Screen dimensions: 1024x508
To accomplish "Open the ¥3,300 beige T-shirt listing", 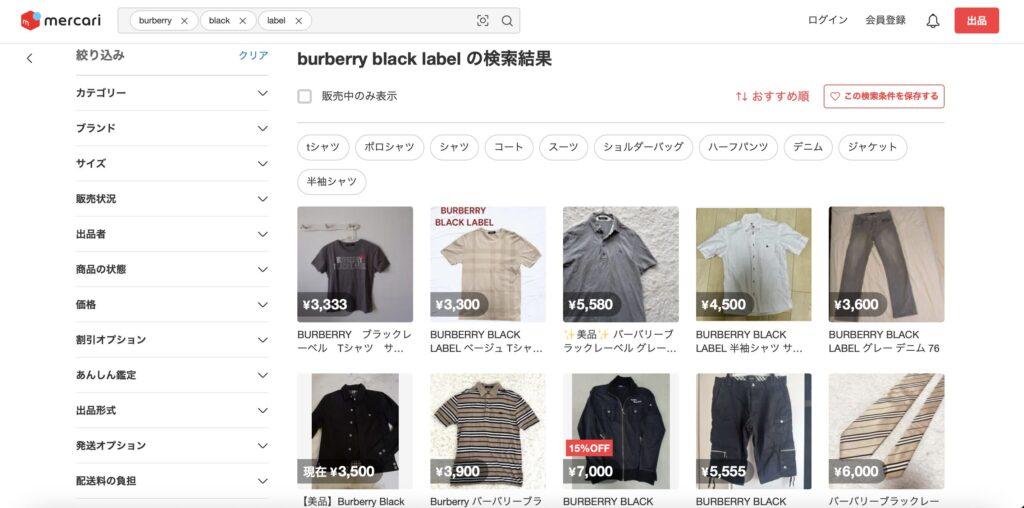I will click(488, 264).
